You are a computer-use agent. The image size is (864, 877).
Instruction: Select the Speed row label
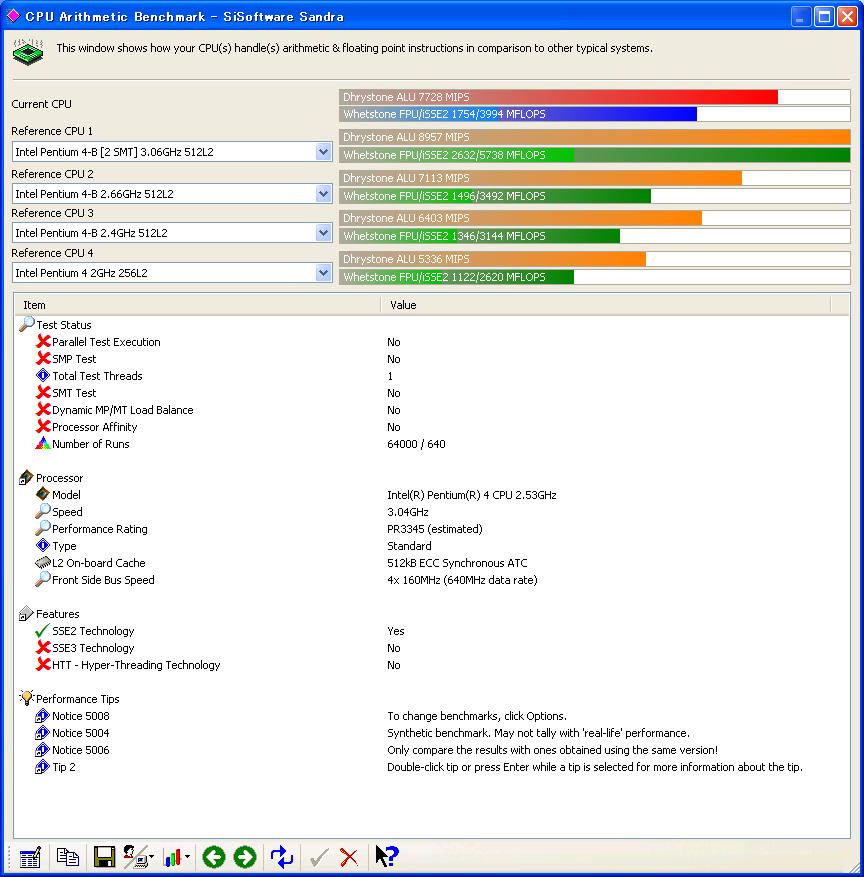click(67, 512)
